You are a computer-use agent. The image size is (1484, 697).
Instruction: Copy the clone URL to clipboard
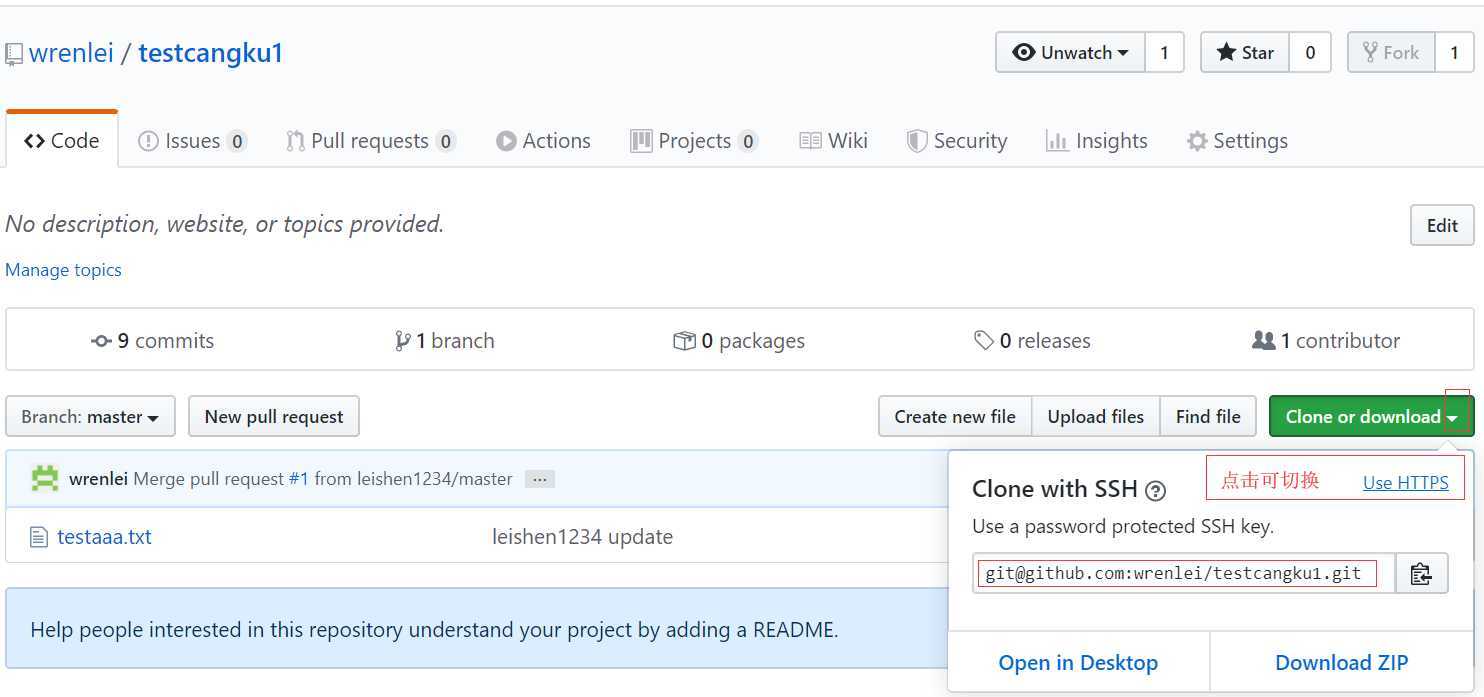click(1421, 573)
